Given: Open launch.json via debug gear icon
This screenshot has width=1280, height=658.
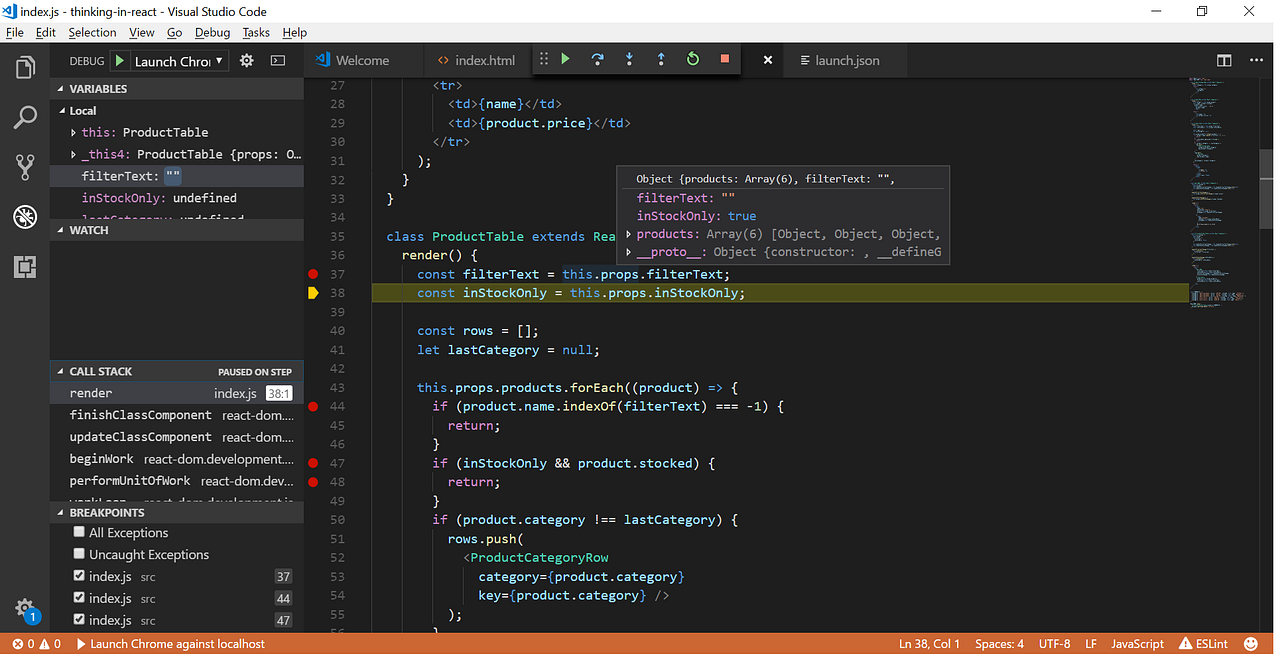Looking at the screenshot, I should coord(247,61).
